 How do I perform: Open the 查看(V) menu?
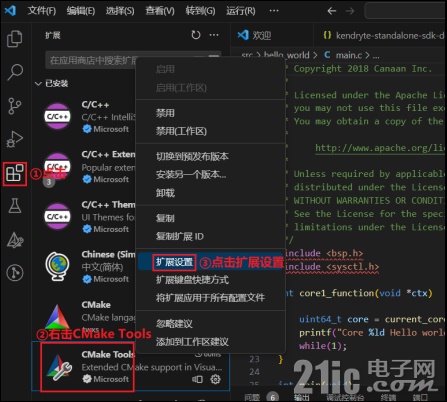[160, 11]
